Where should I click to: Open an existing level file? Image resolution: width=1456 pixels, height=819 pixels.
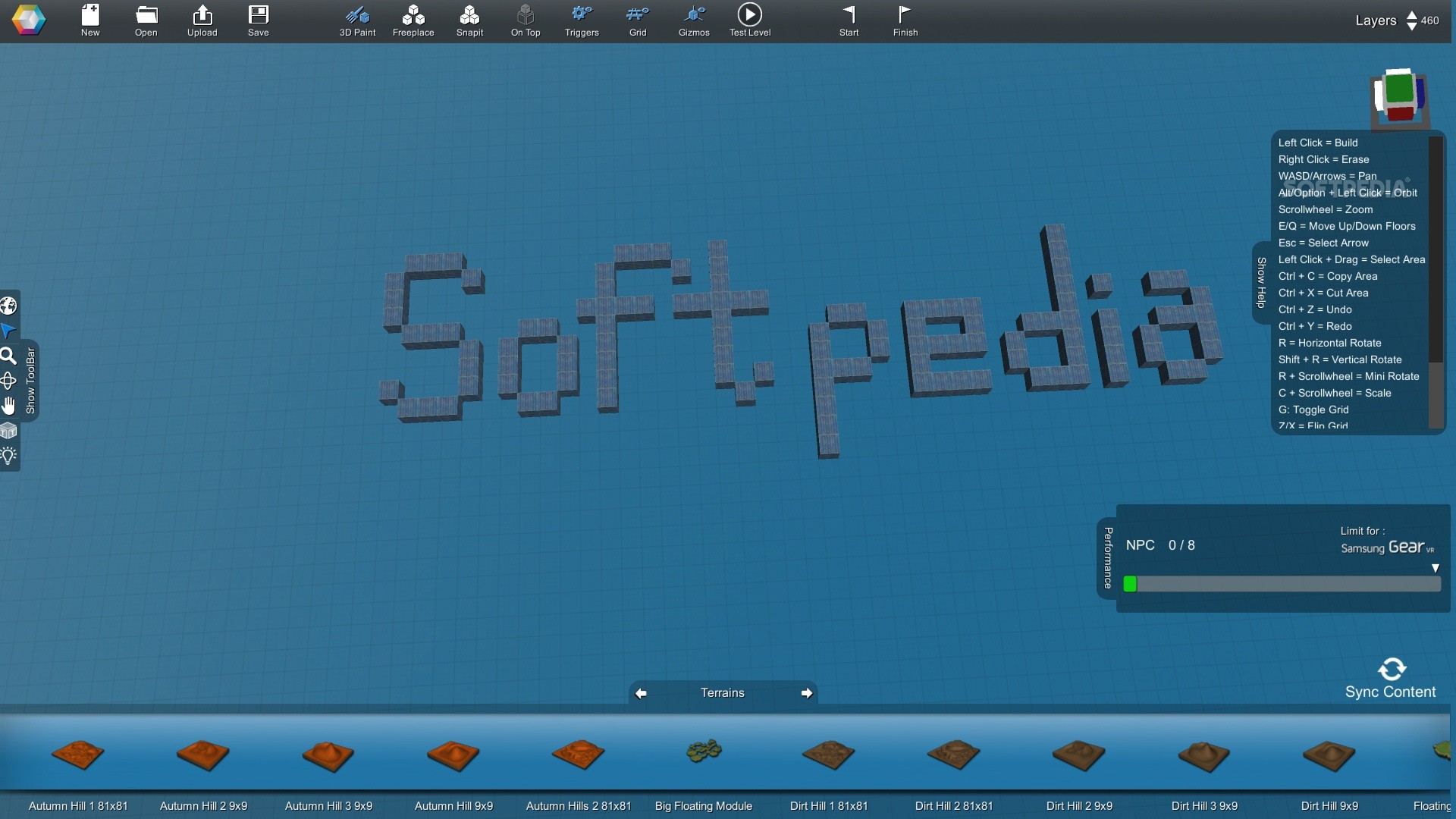146,20
